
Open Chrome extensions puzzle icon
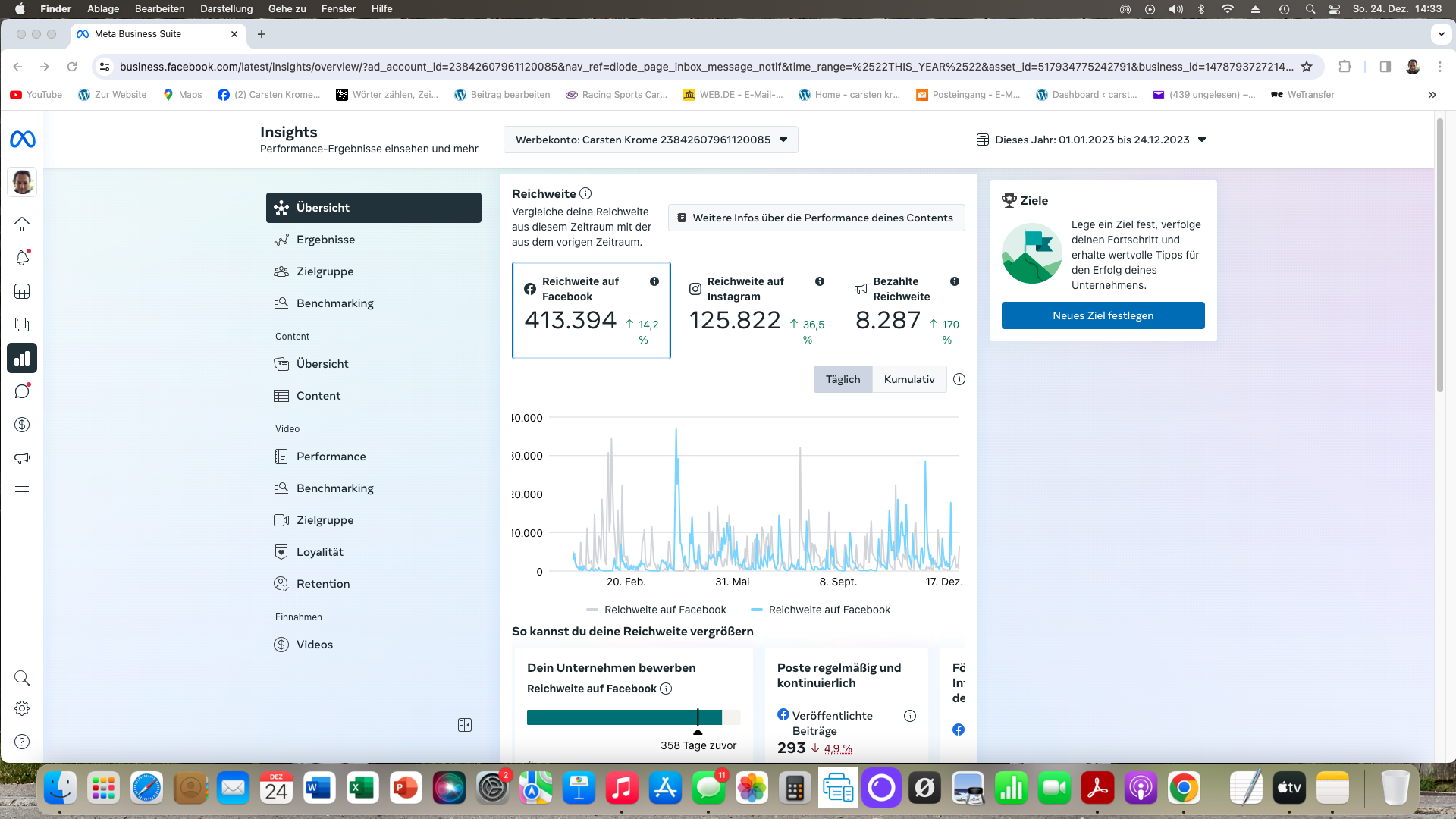coord(1345,67)
